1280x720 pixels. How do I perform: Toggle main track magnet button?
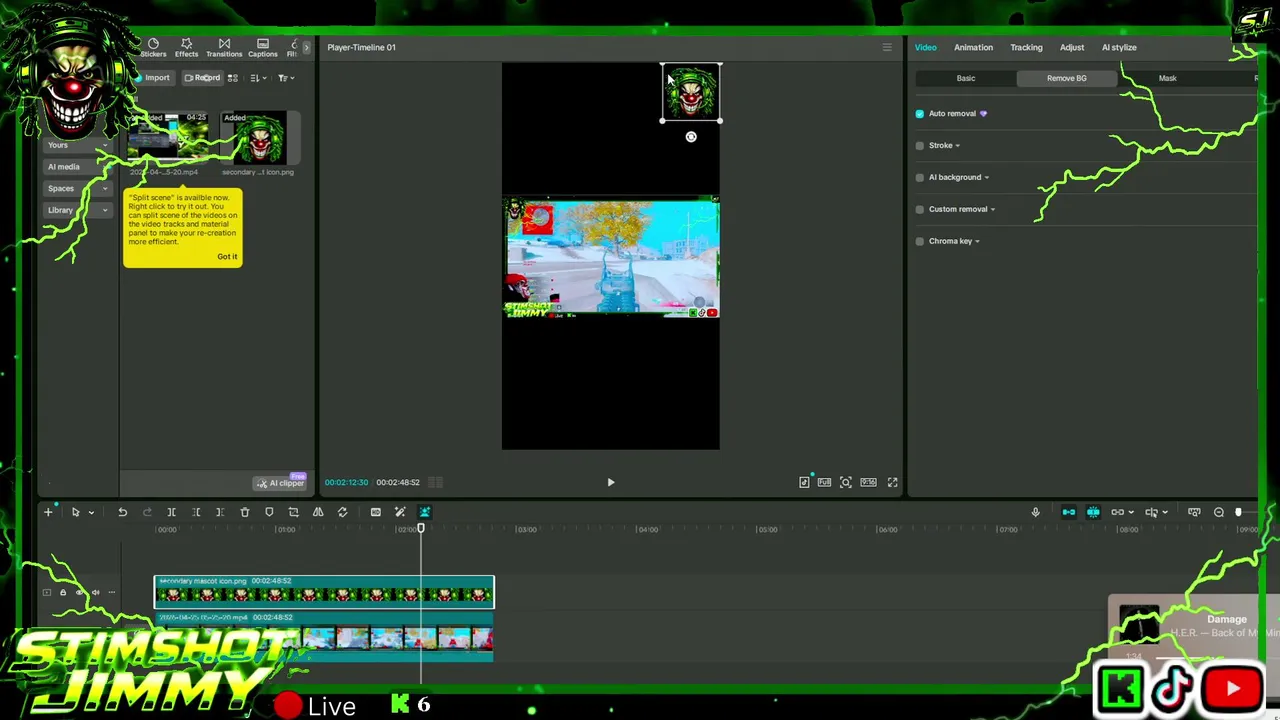click(1068, 512)
